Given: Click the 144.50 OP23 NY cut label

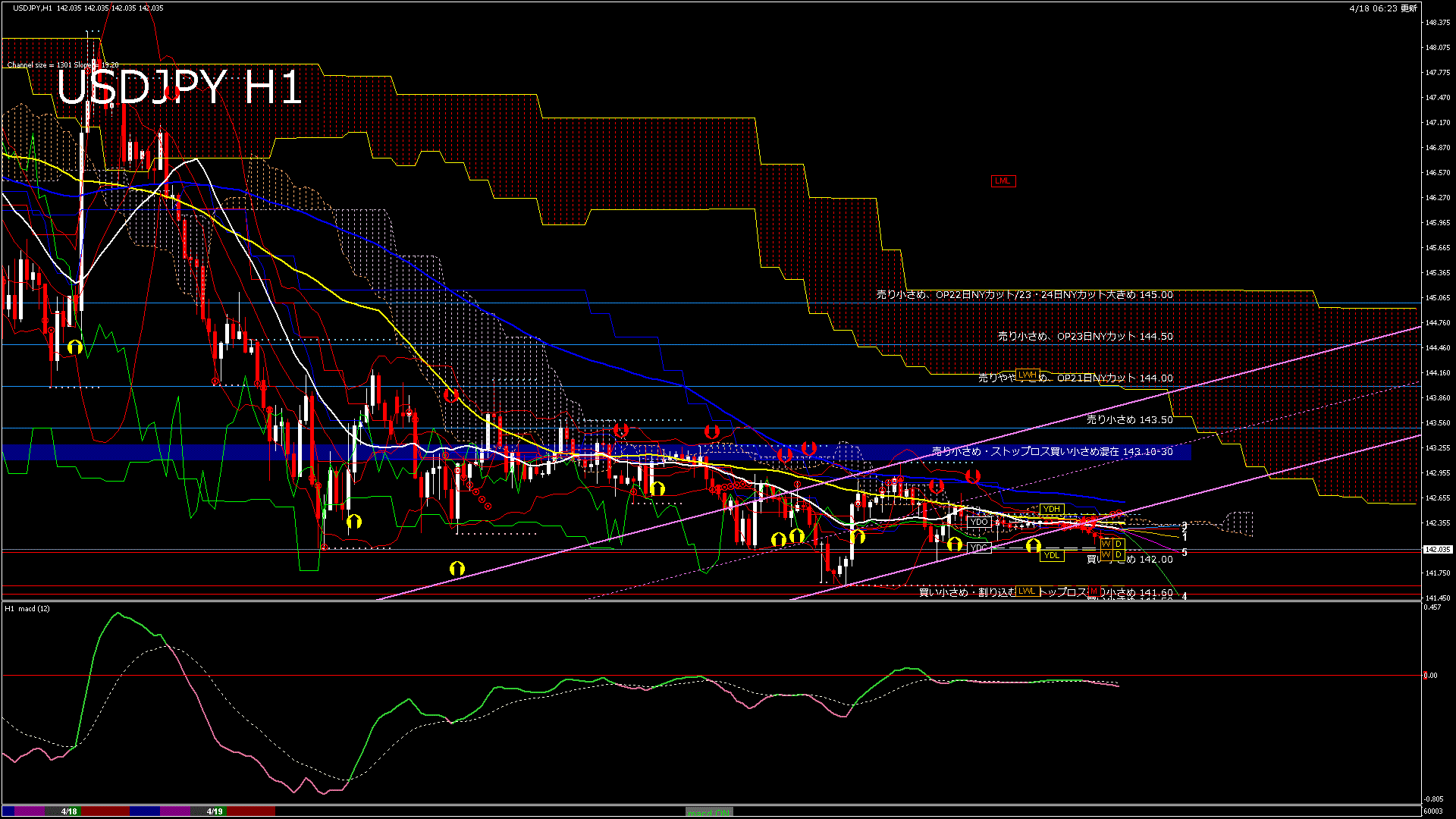Looking at the screenshot, I should 1084,336.
